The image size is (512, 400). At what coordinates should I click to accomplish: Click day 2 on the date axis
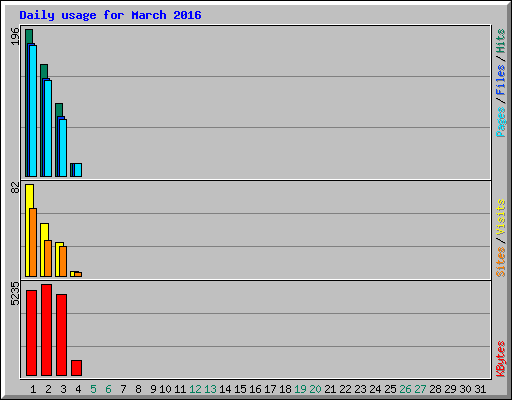[48, 389]
